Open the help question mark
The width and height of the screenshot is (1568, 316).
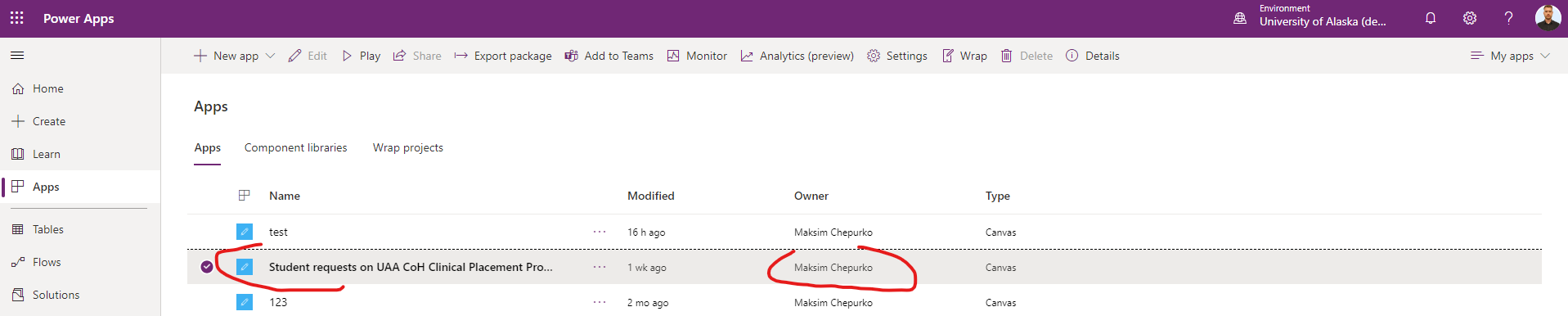(1508, 18)
